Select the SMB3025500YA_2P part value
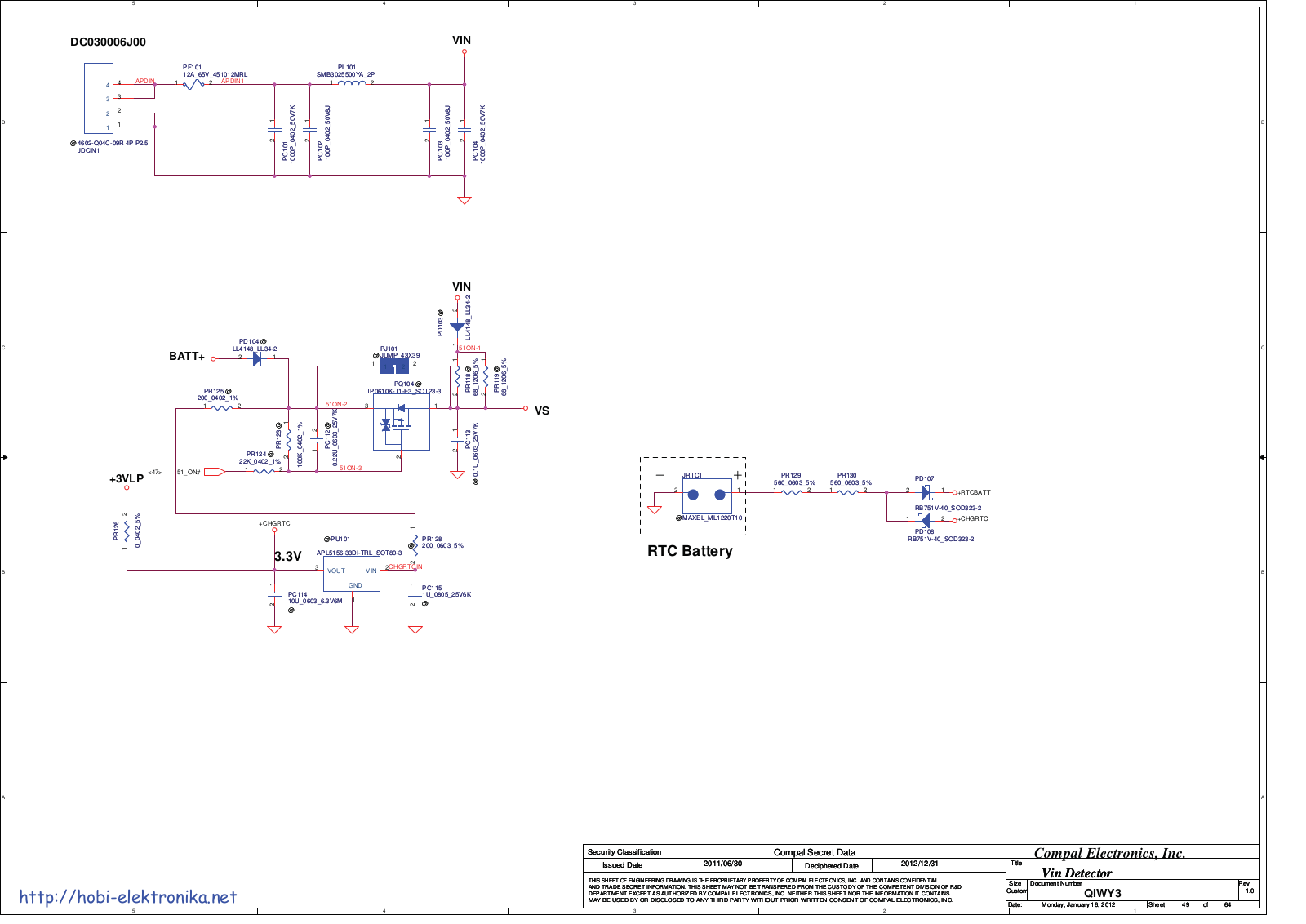 click(345, 74)
